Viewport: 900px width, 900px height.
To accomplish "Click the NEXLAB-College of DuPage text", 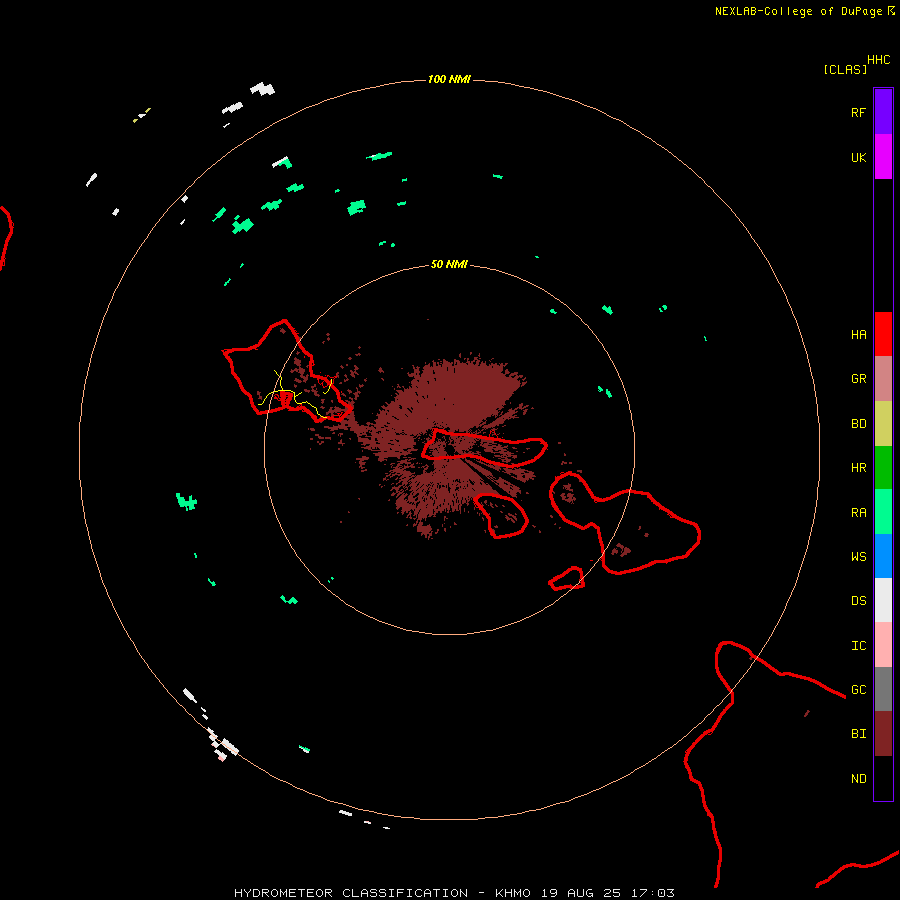I will tap(798, 11).
